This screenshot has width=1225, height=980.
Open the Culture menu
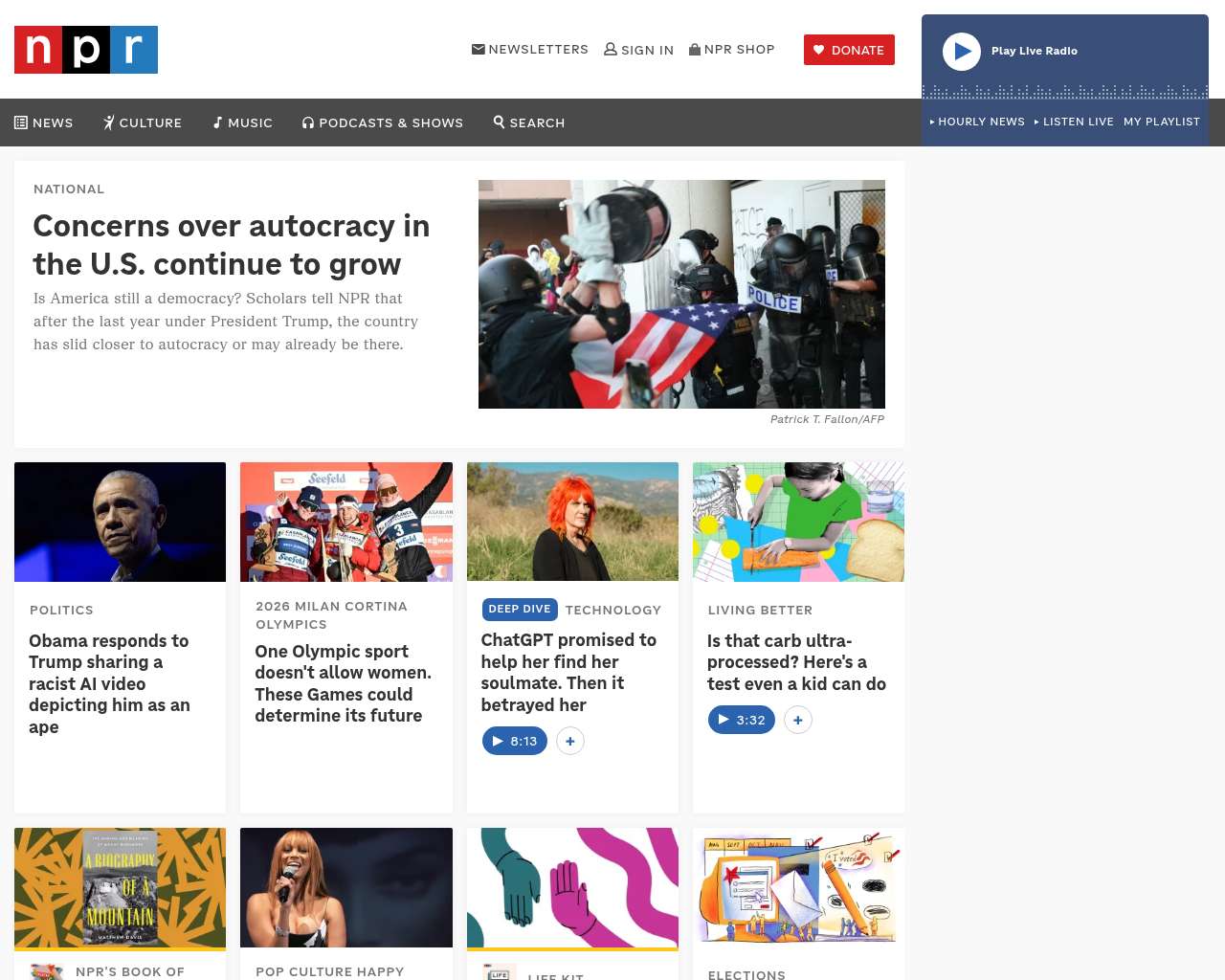click(143, 122)
